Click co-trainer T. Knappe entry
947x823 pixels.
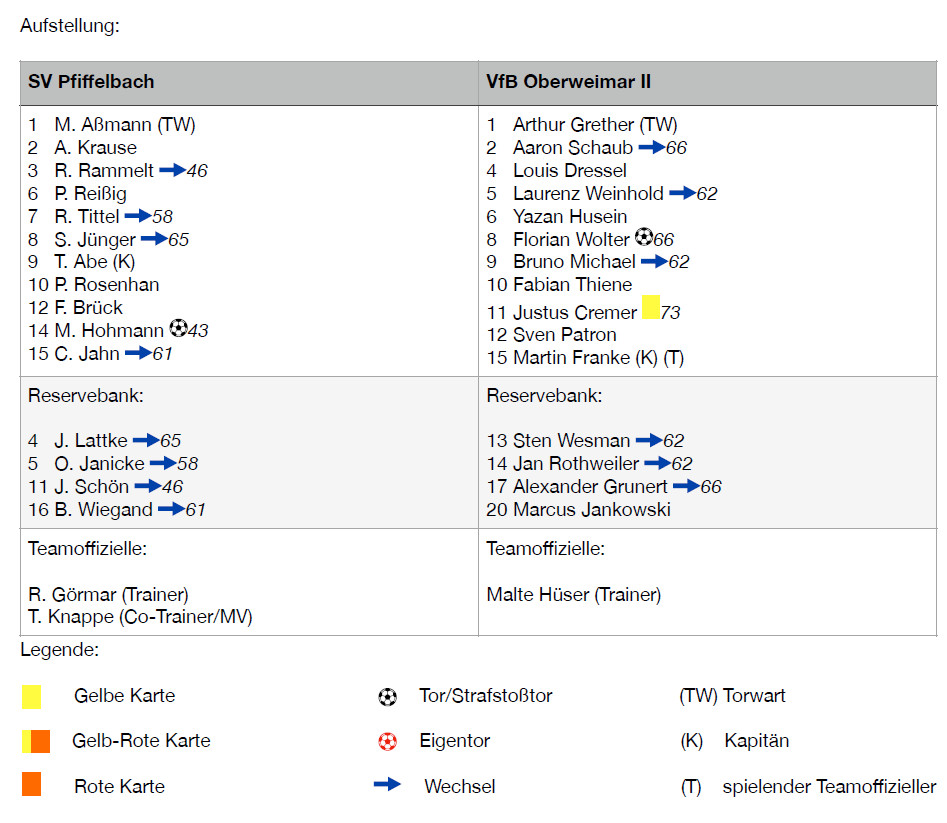pos(140,617)
